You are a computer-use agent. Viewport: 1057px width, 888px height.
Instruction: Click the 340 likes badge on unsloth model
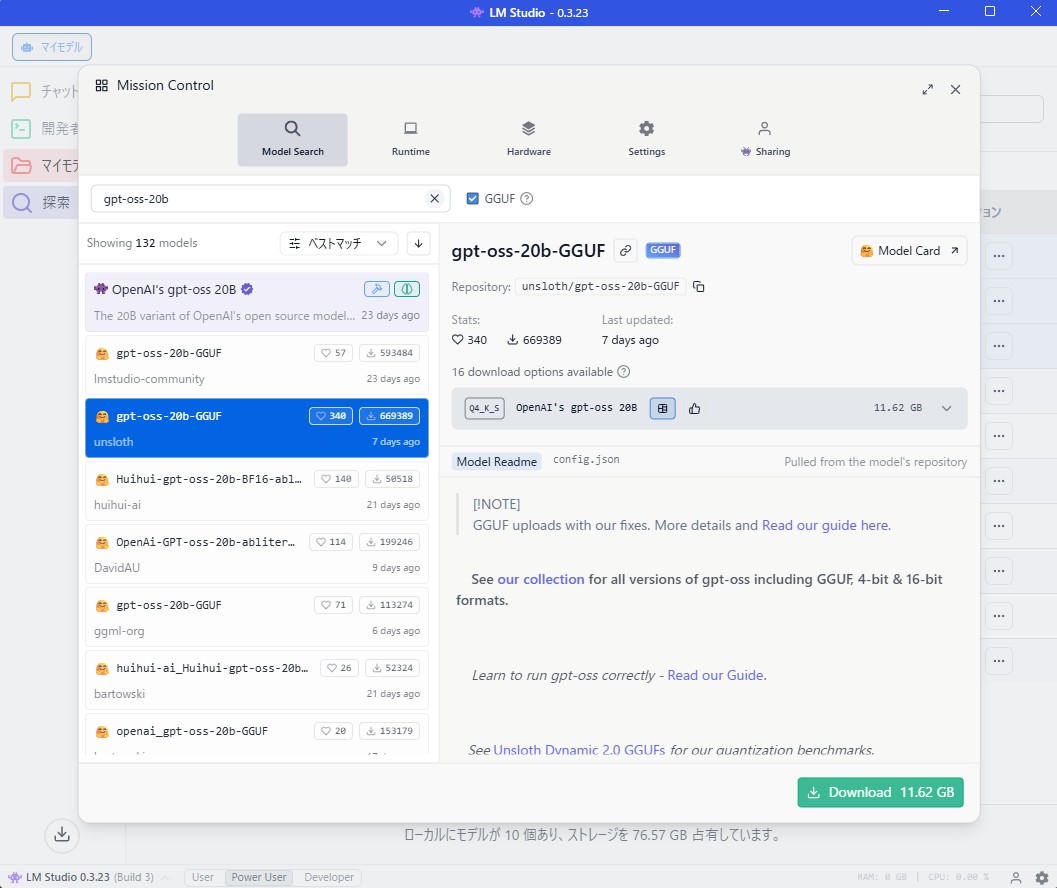[330, 416]
